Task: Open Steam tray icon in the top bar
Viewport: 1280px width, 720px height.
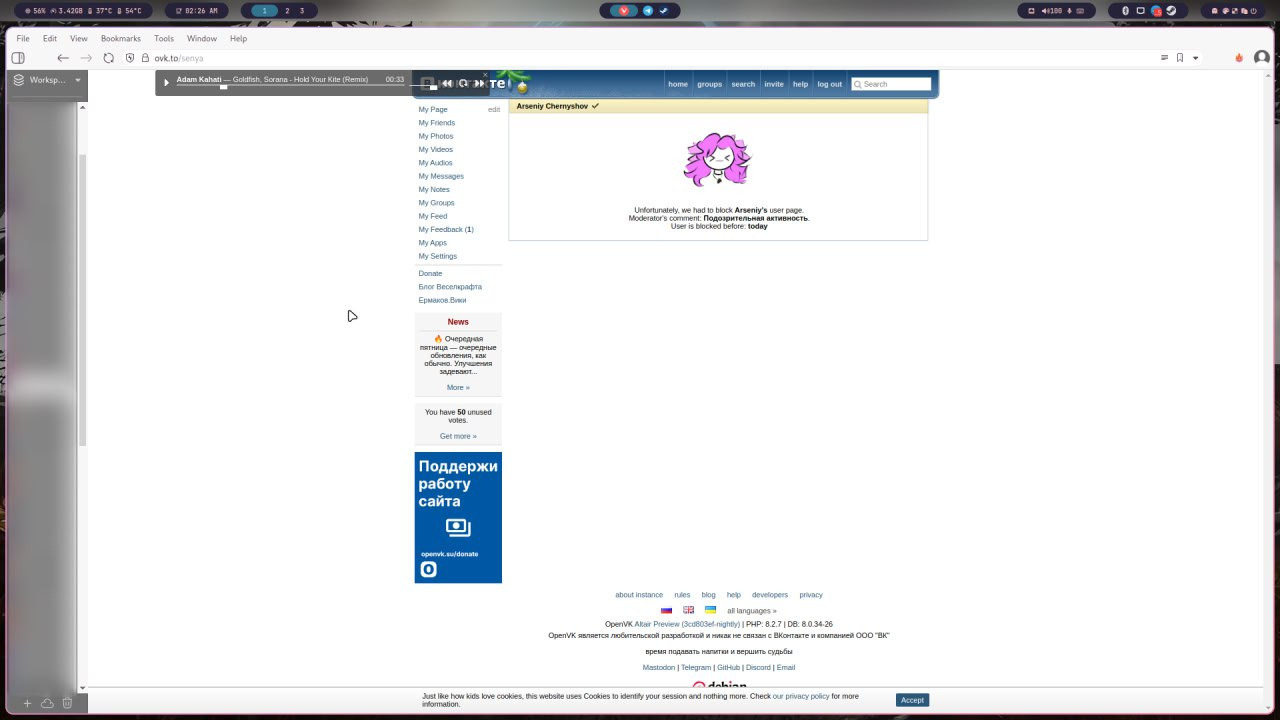Action: [1171, 11]
